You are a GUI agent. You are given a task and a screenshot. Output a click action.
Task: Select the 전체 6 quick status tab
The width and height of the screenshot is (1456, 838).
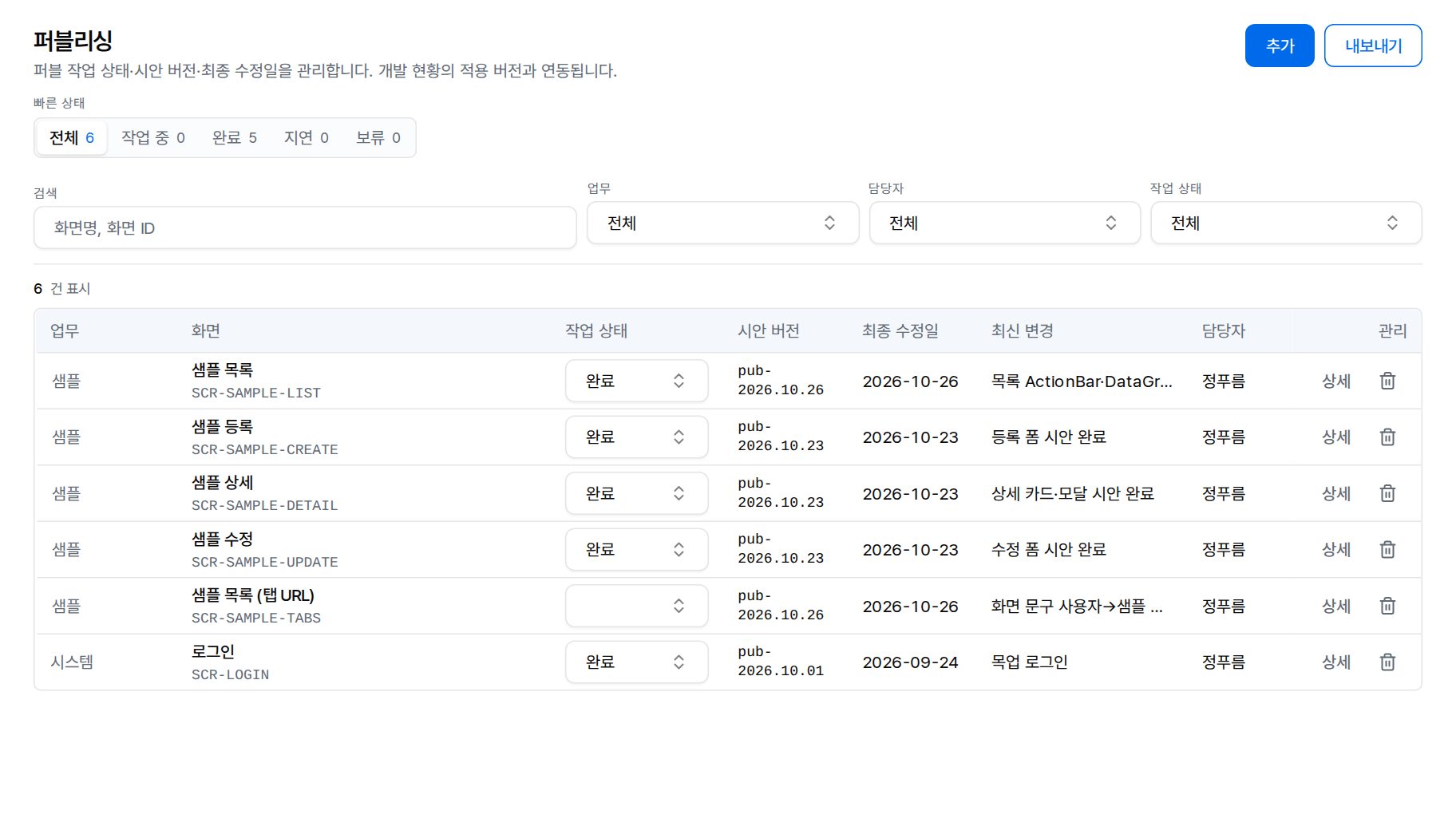coord(72,137)
